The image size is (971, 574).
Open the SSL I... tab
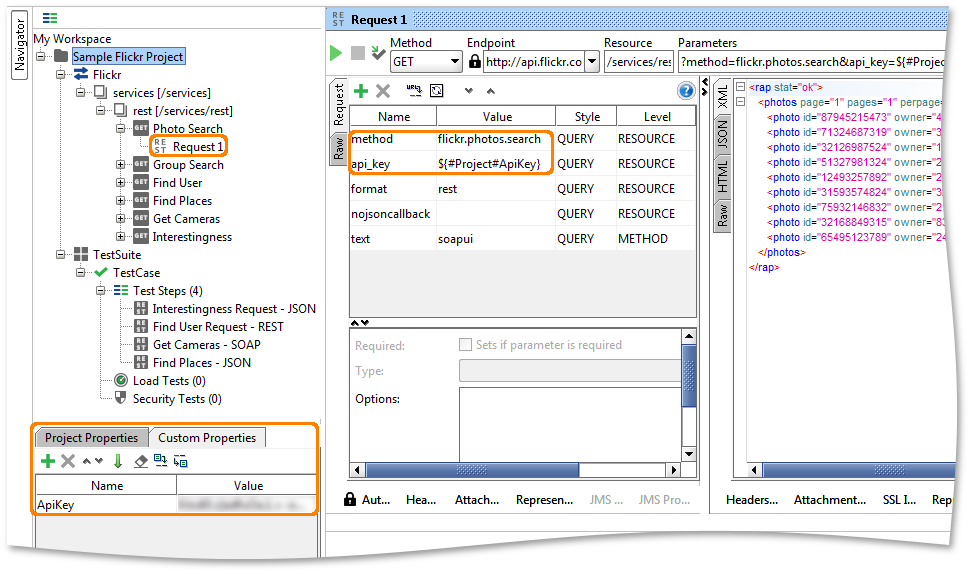point(899,500)
